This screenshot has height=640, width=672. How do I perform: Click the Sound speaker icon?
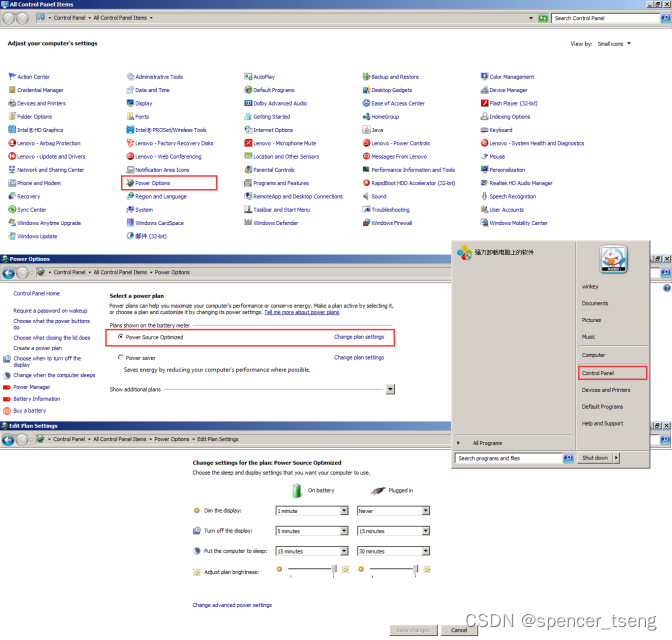coord(366,196)
